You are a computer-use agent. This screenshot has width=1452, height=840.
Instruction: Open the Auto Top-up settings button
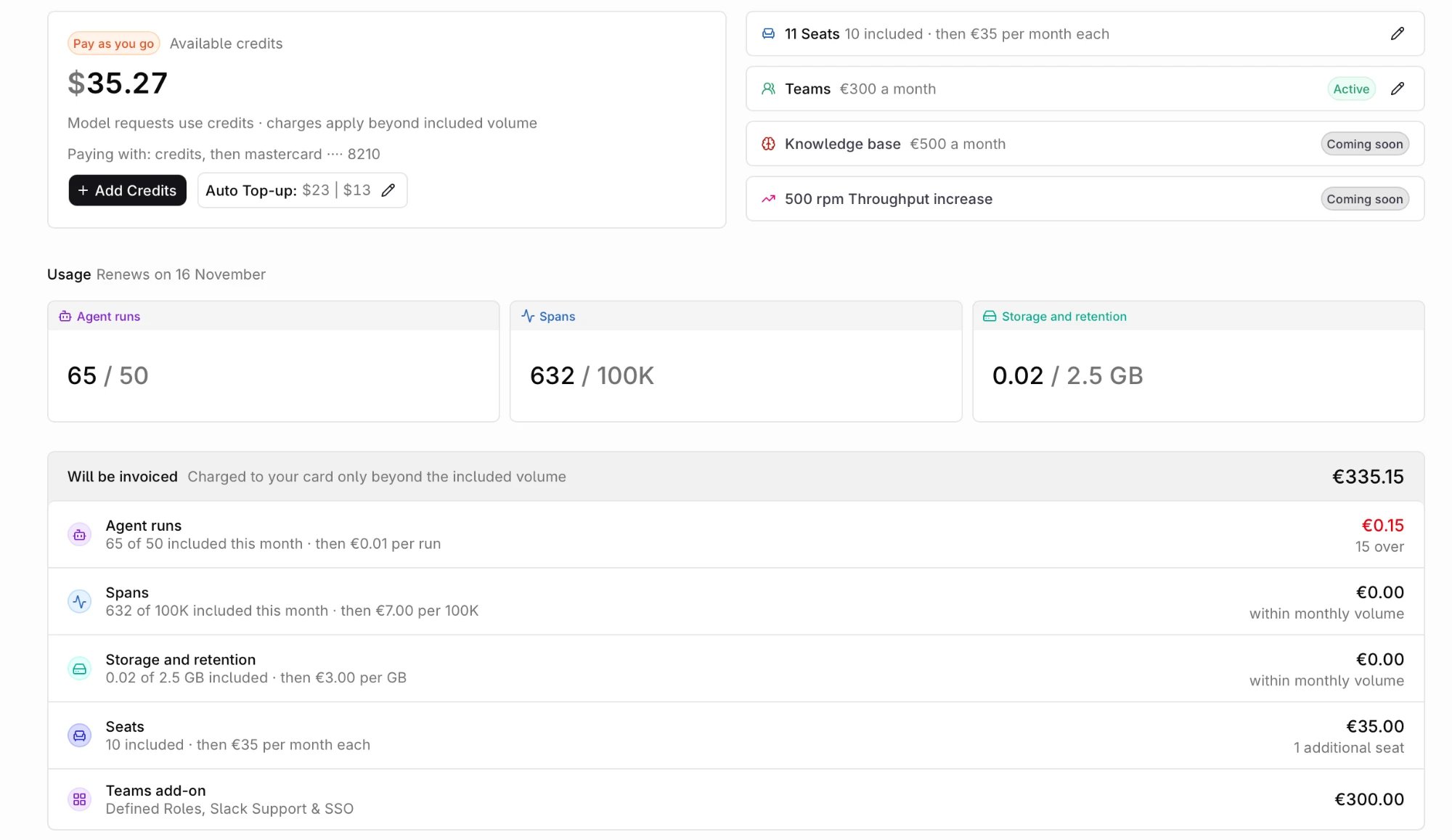pyautogui.click(x=302, y=190)
